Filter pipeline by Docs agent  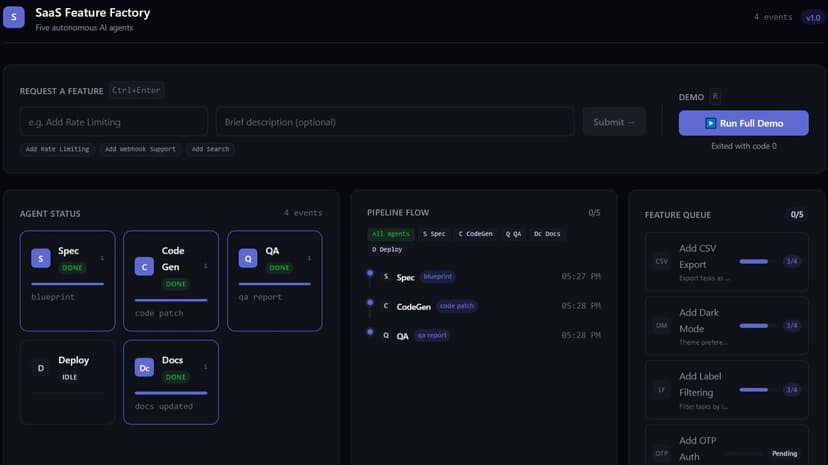coord(547,234)
